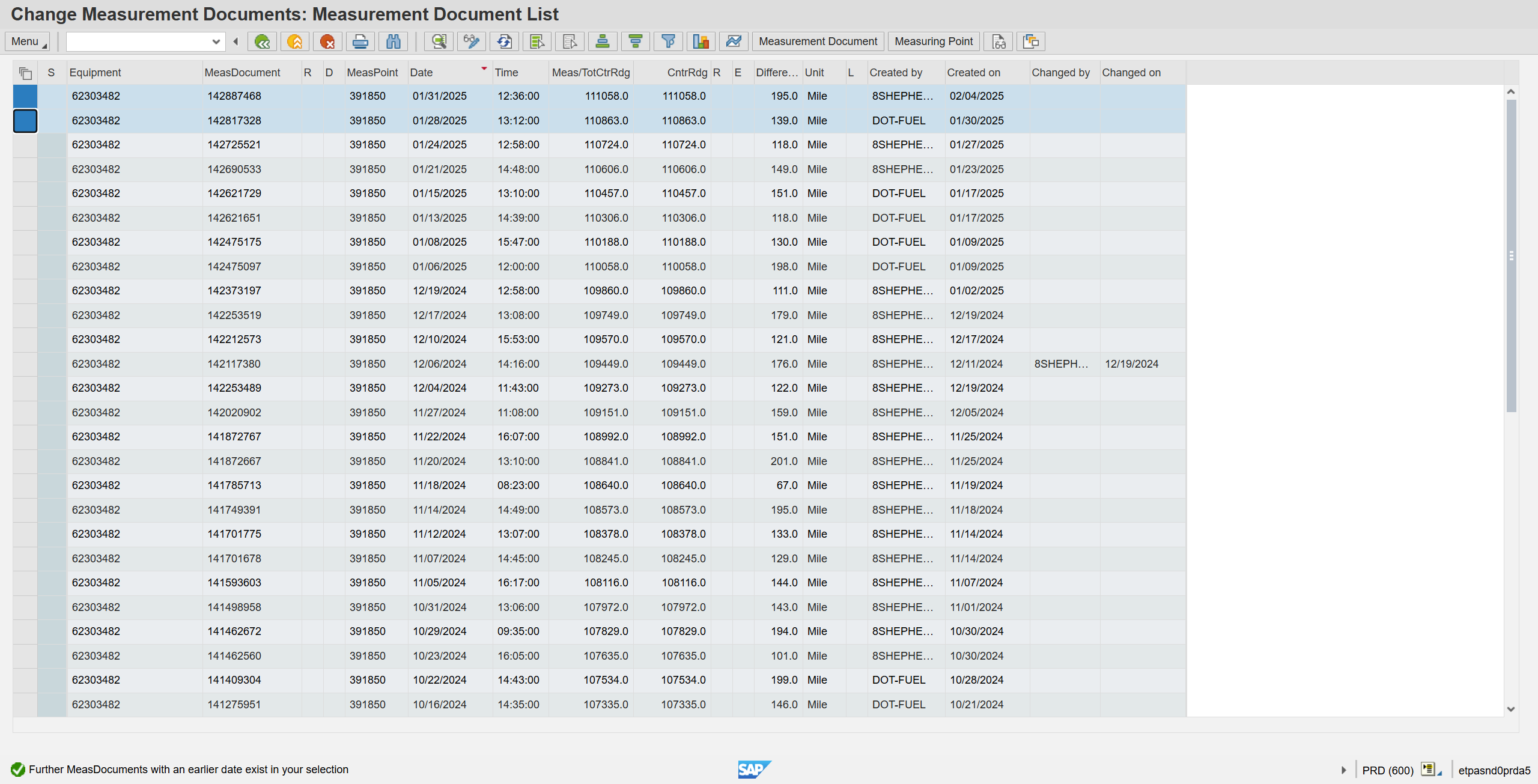
Task: Open the Menu dropdown button
Action: [27, 41]
